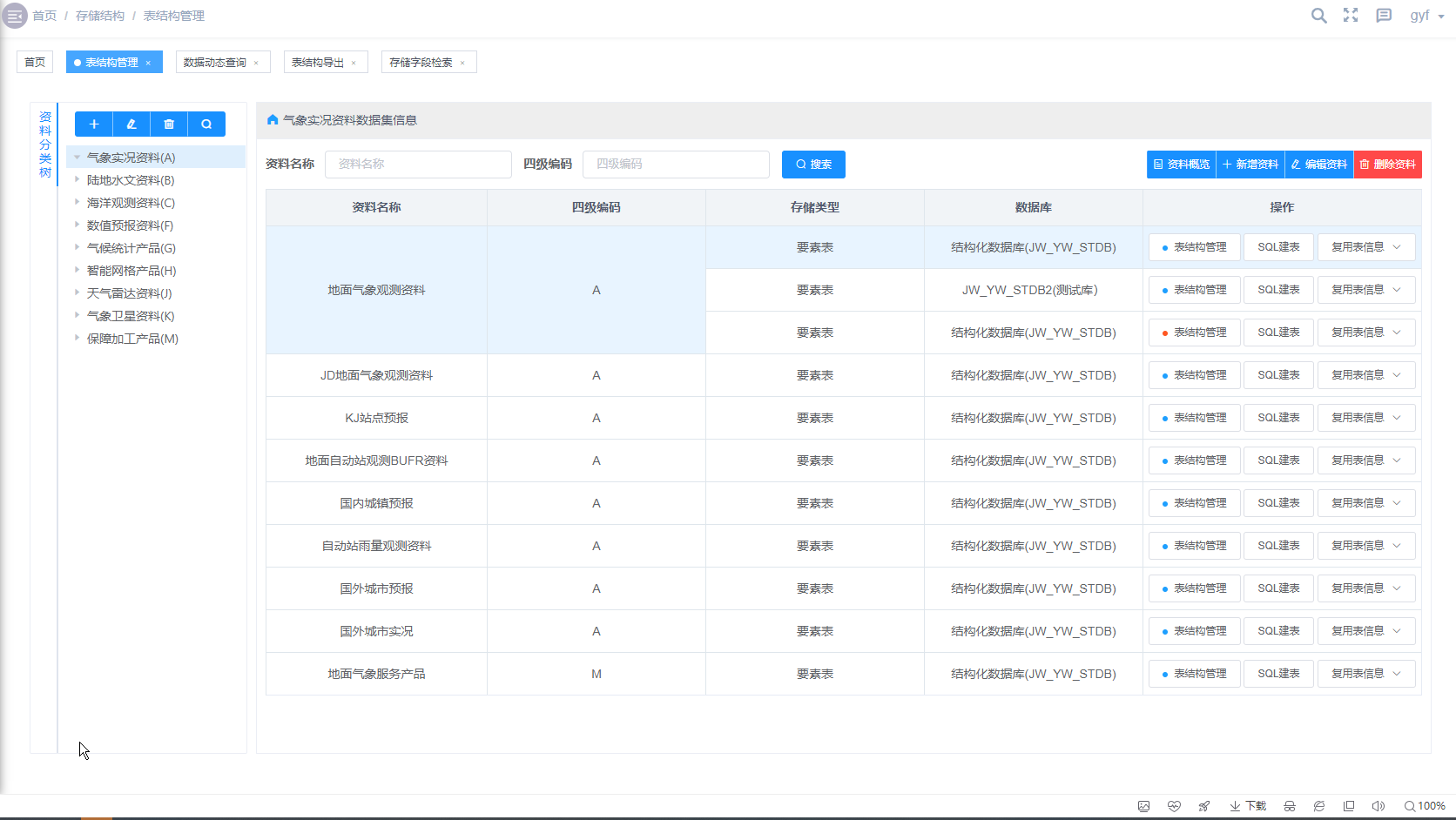Close the 表结构管理 tab

point(148,63)
